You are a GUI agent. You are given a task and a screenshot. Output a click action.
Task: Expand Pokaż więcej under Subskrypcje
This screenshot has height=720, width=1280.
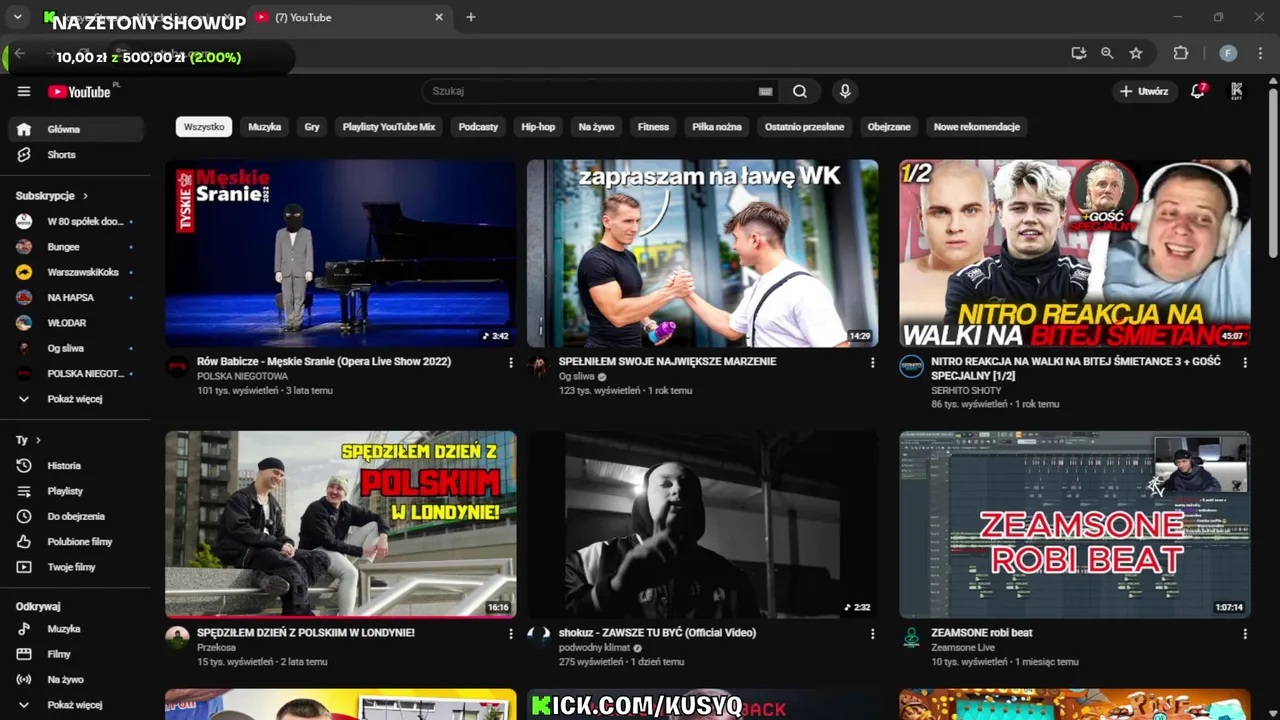coord(78,399)
